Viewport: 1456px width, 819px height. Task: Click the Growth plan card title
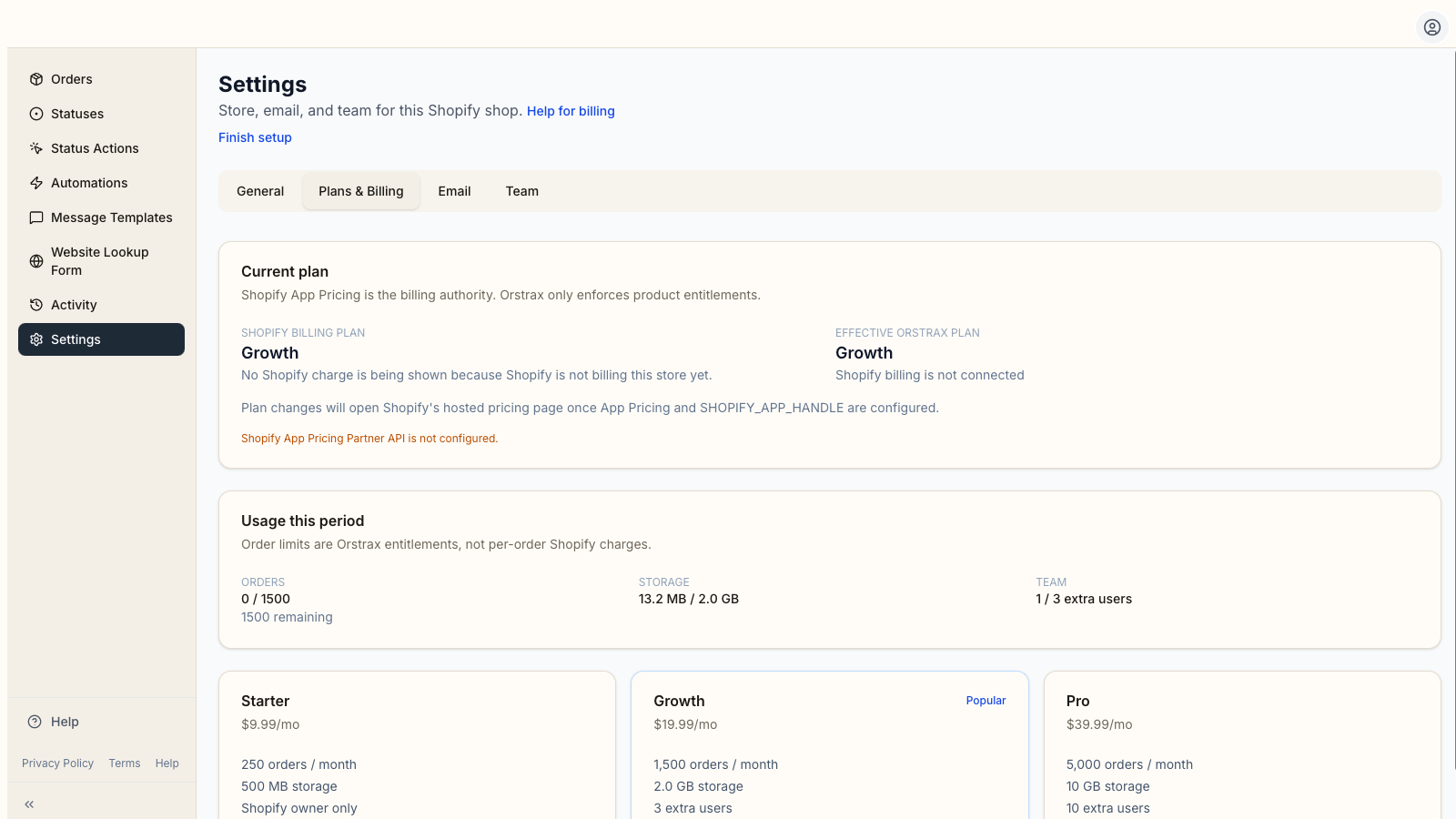(679, 701)
